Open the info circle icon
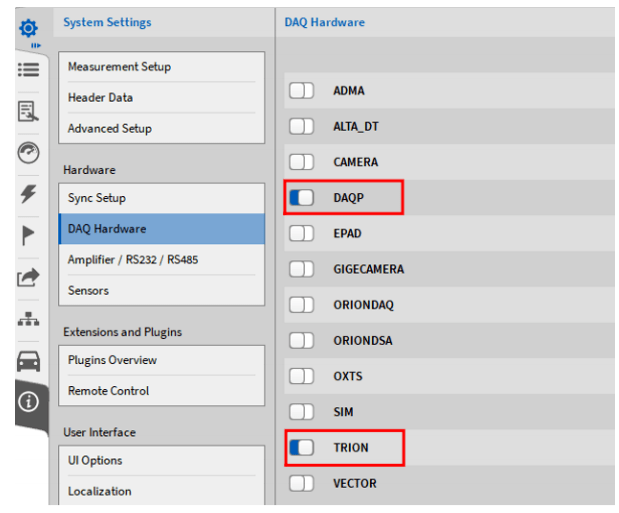Image resolution: width=619 pixels, height=513 pixels. pos(29,403)
